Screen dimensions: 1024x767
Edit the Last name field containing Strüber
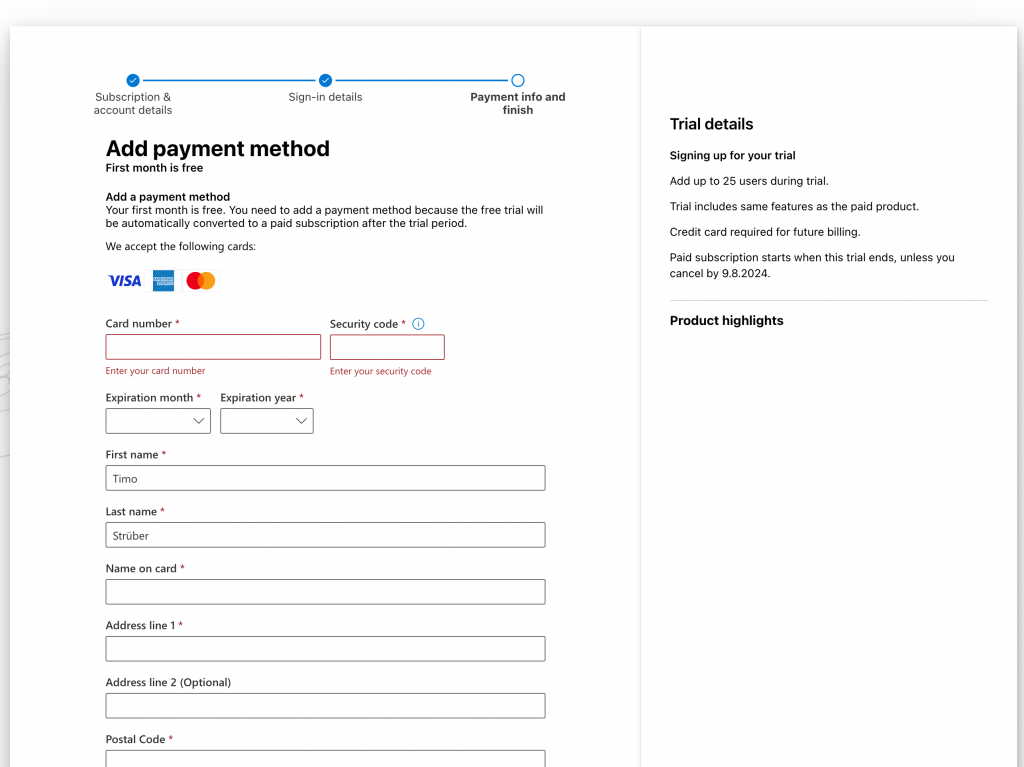click(x=325, y=535)
